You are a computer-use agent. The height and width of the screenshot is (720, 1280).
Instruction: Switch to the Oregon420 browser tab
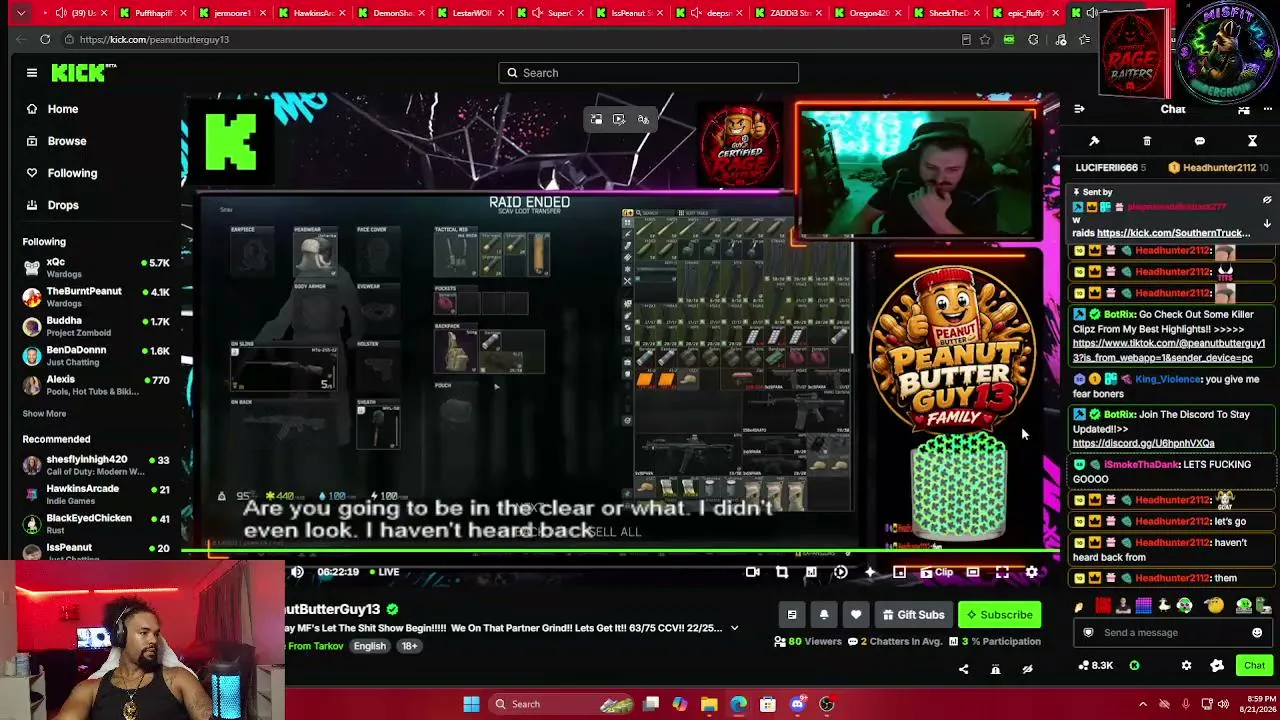pyautogui.click(x=867, y=13)
